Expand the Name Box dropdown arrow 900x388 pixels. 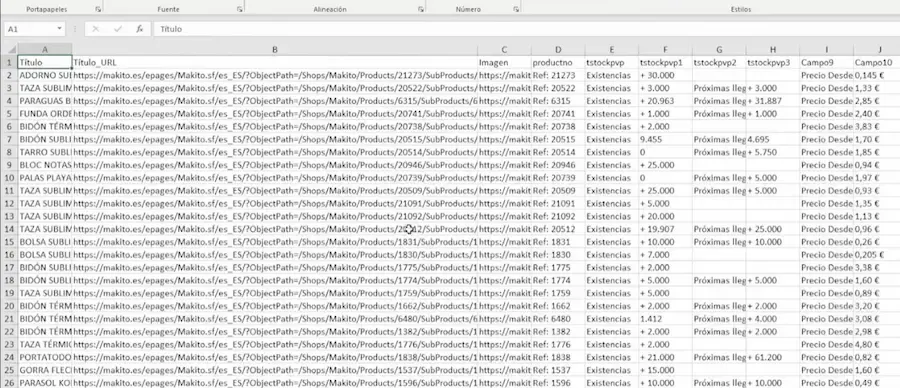(60, 29)
